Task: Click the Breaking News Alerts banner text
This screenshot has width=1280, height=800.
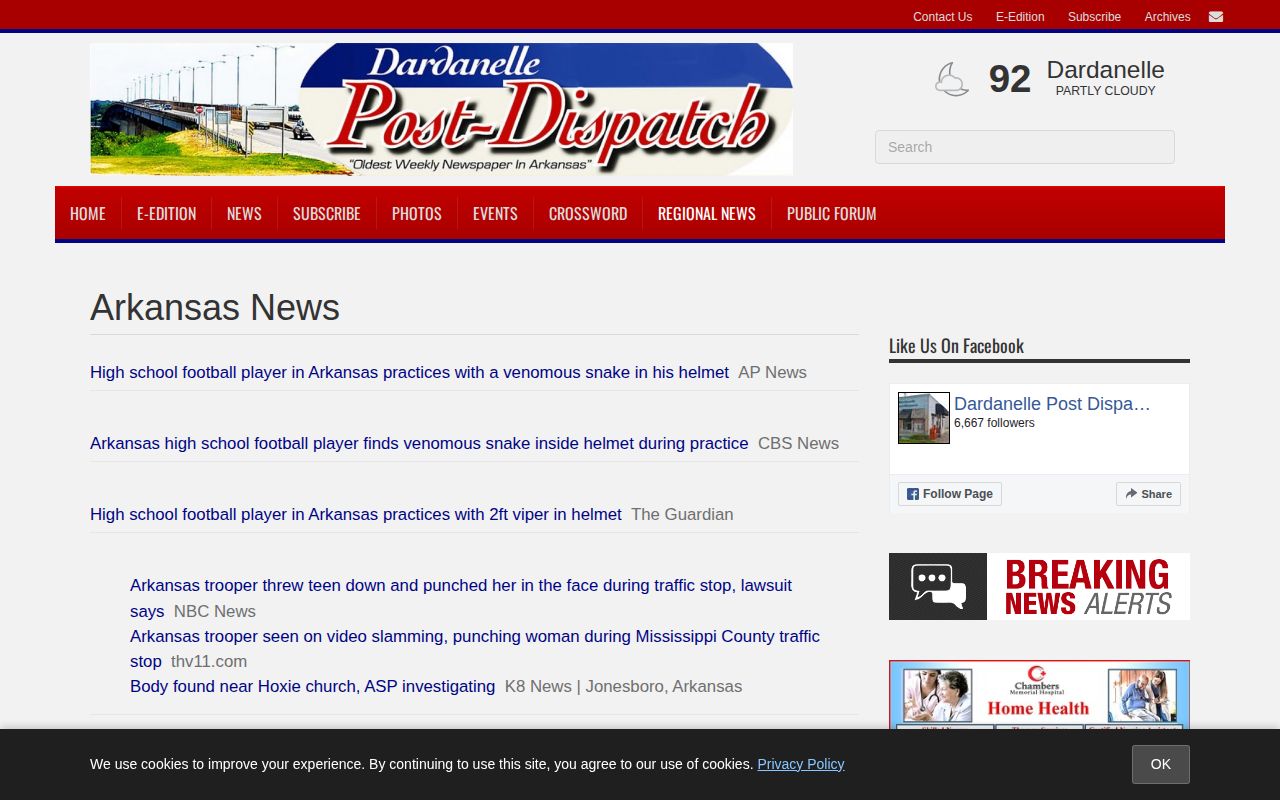Action: point(1088,587)
